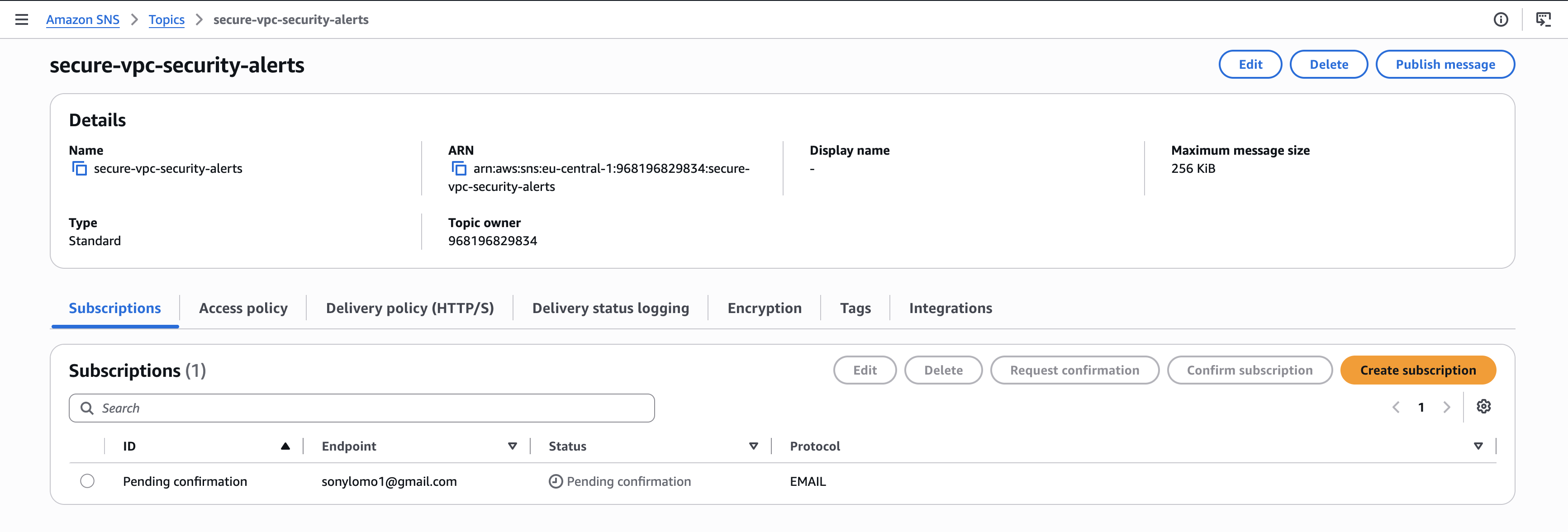The width and height of the screenshot is (1568, 532).
Task: Click the Standard type value
Action: pyautogui.click(x=95, y=241)
